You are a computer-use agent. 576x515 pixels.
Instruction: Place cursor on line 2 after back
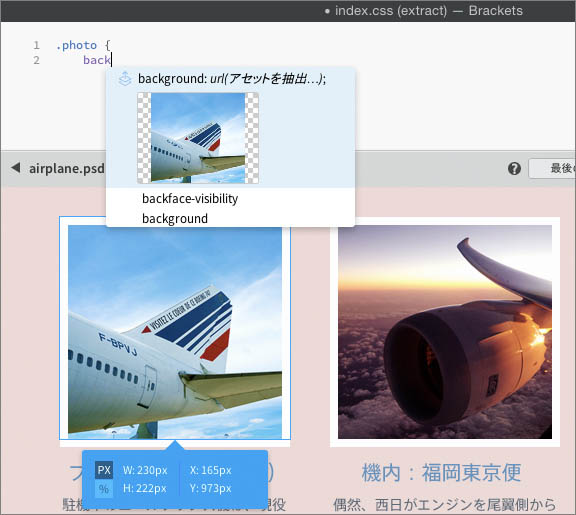tap(111, 60)
